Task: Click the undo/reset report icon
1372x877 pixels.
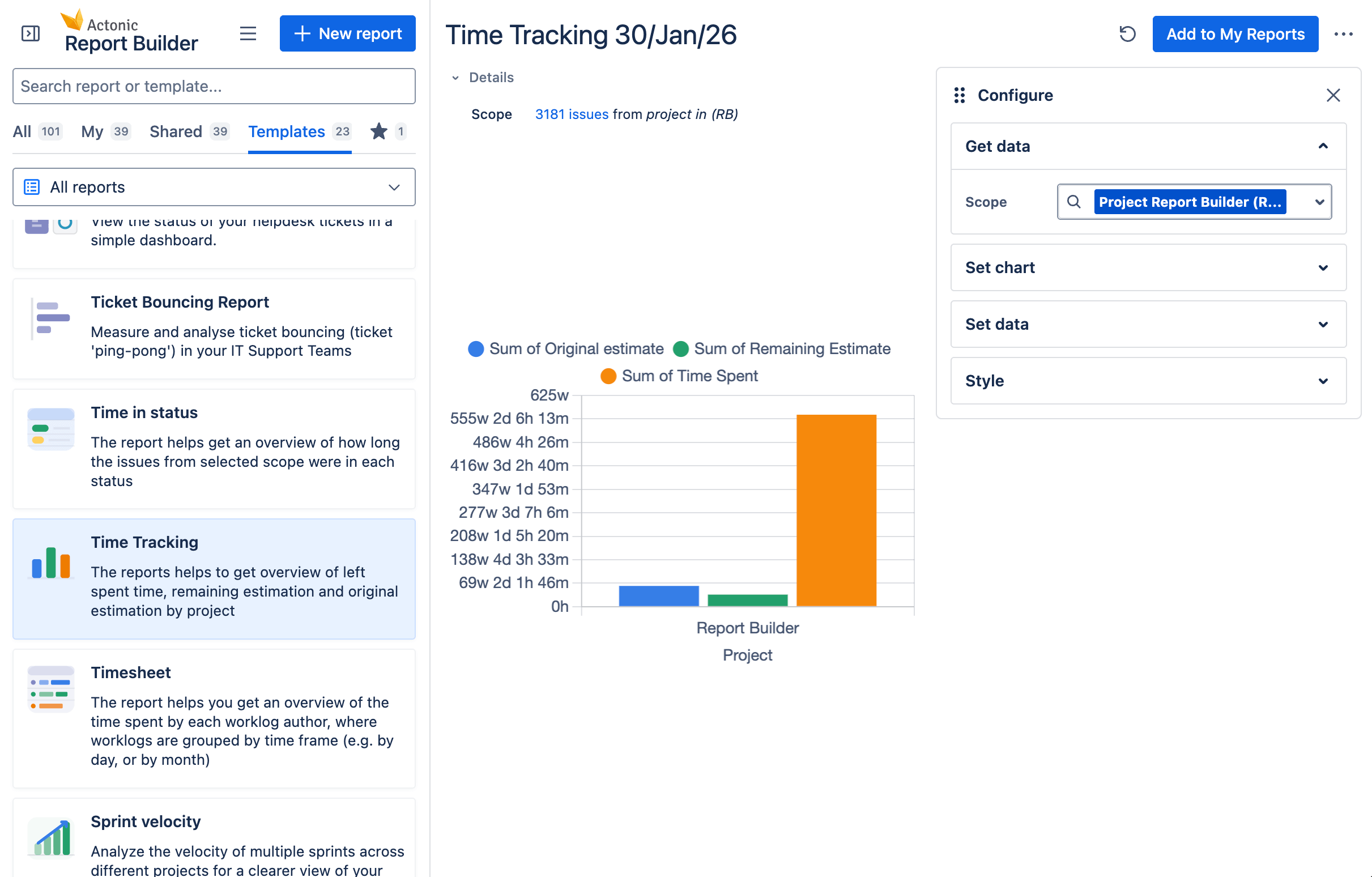Action: [x=1127, y=34]
